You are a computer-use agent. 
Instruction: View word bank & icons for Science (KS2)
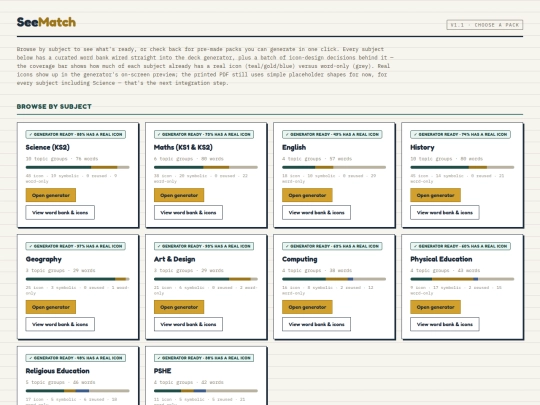pos(60,212)
